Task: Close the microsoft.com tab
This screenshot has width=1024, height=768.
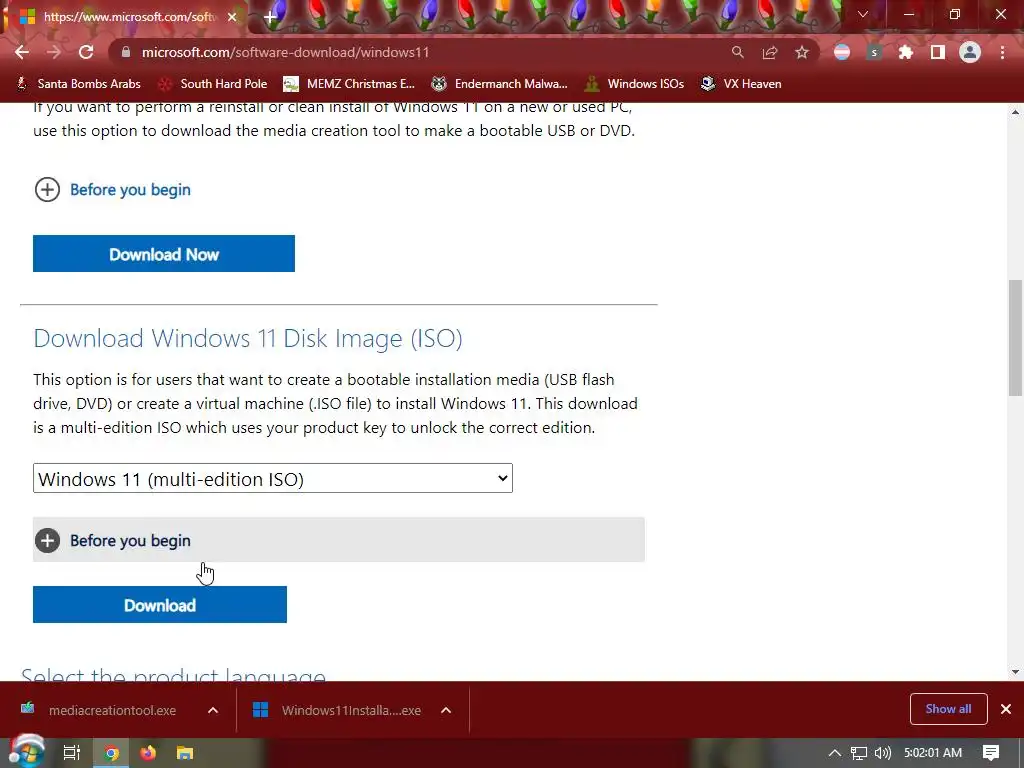Action: tap(232, 17)
